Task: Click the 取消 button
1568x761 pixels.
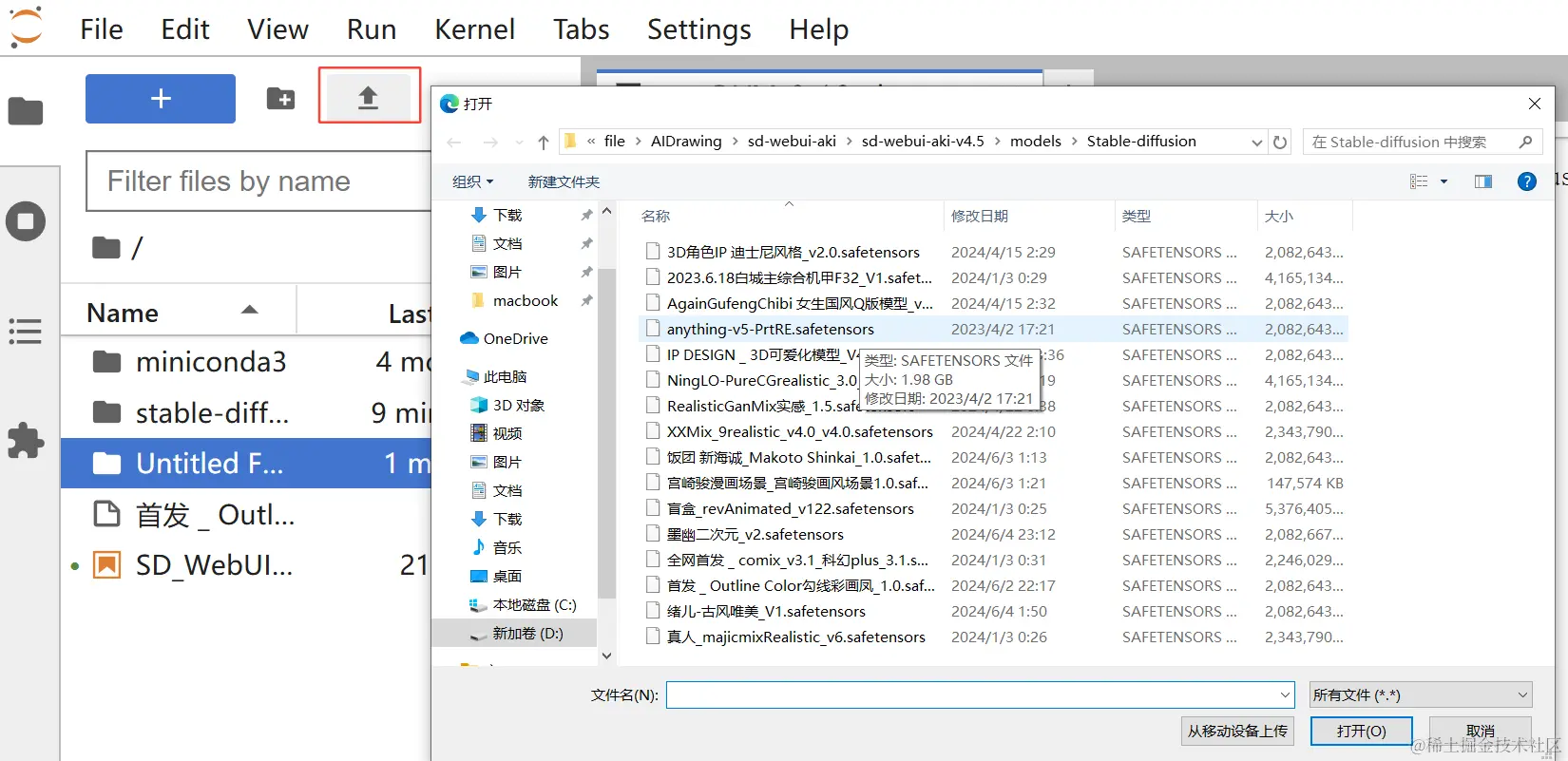Action: (1480, 731)
